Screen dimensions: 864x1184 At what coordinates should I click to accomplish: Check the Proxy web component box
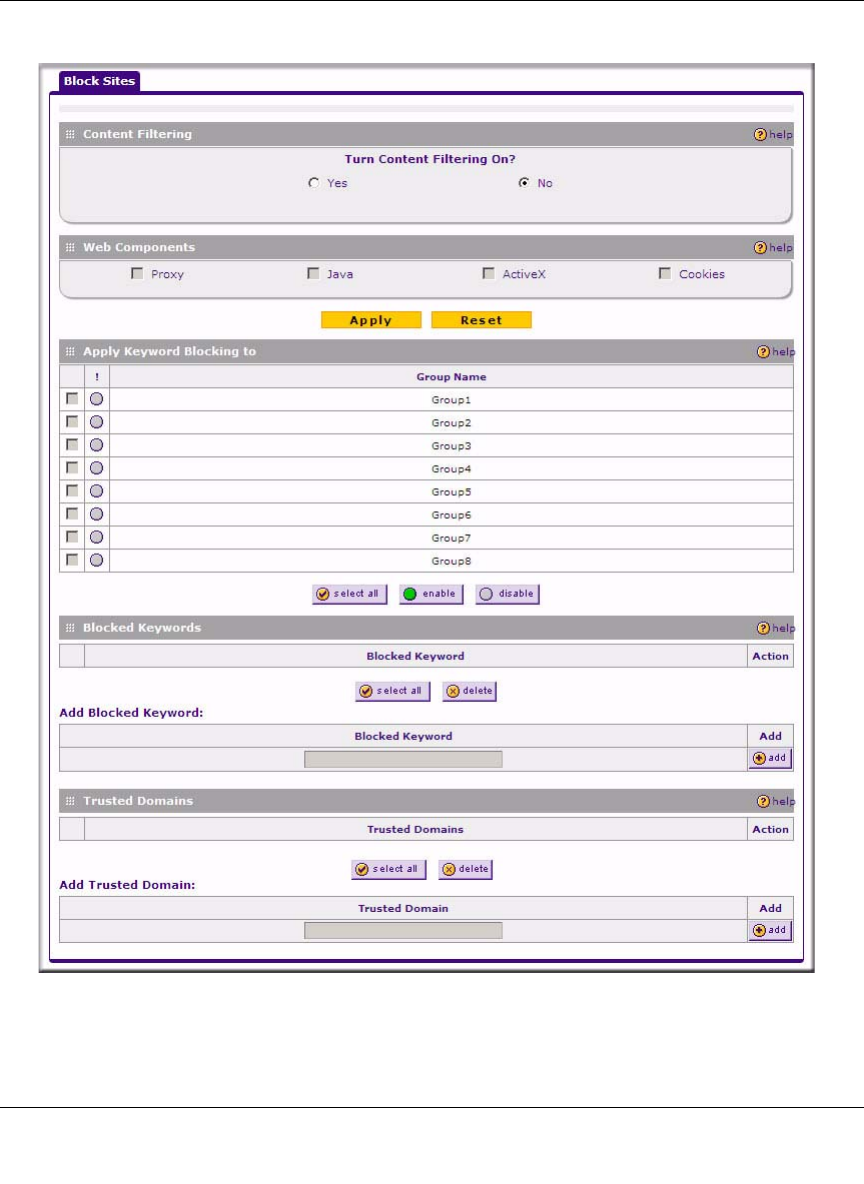137,273
